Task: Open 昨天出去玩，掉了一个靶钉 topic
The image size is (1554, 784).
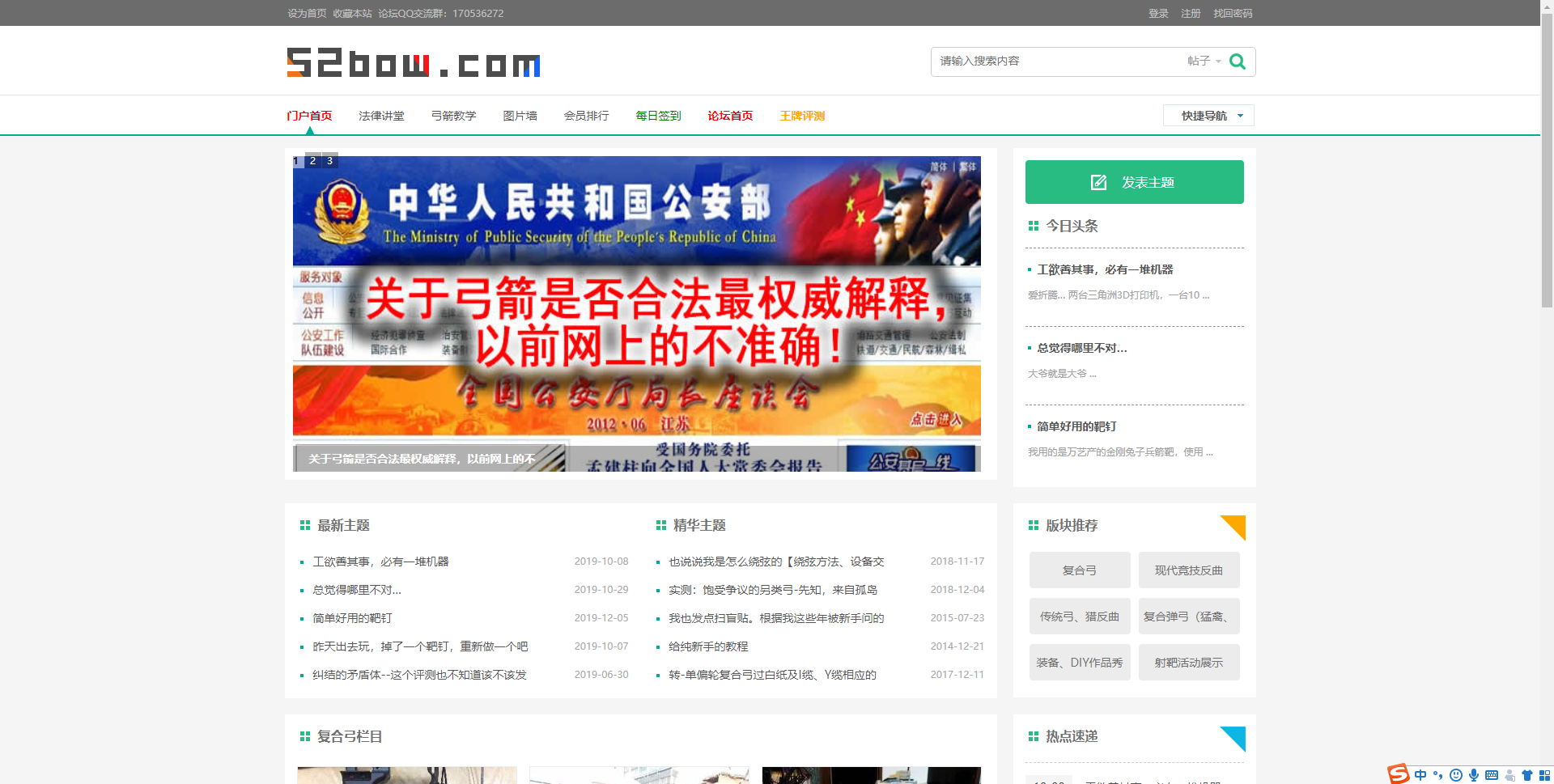Action: coord(420,646)
